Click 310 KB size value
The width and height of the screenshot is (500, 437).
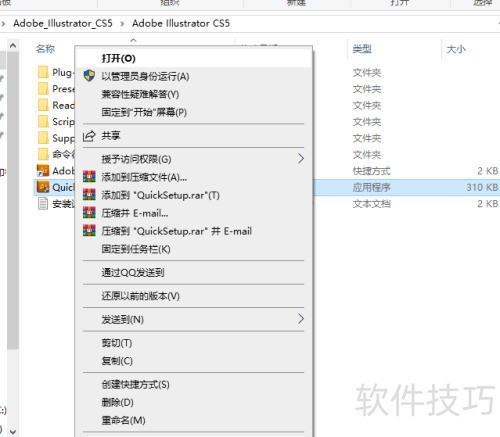tap(482, 187)
